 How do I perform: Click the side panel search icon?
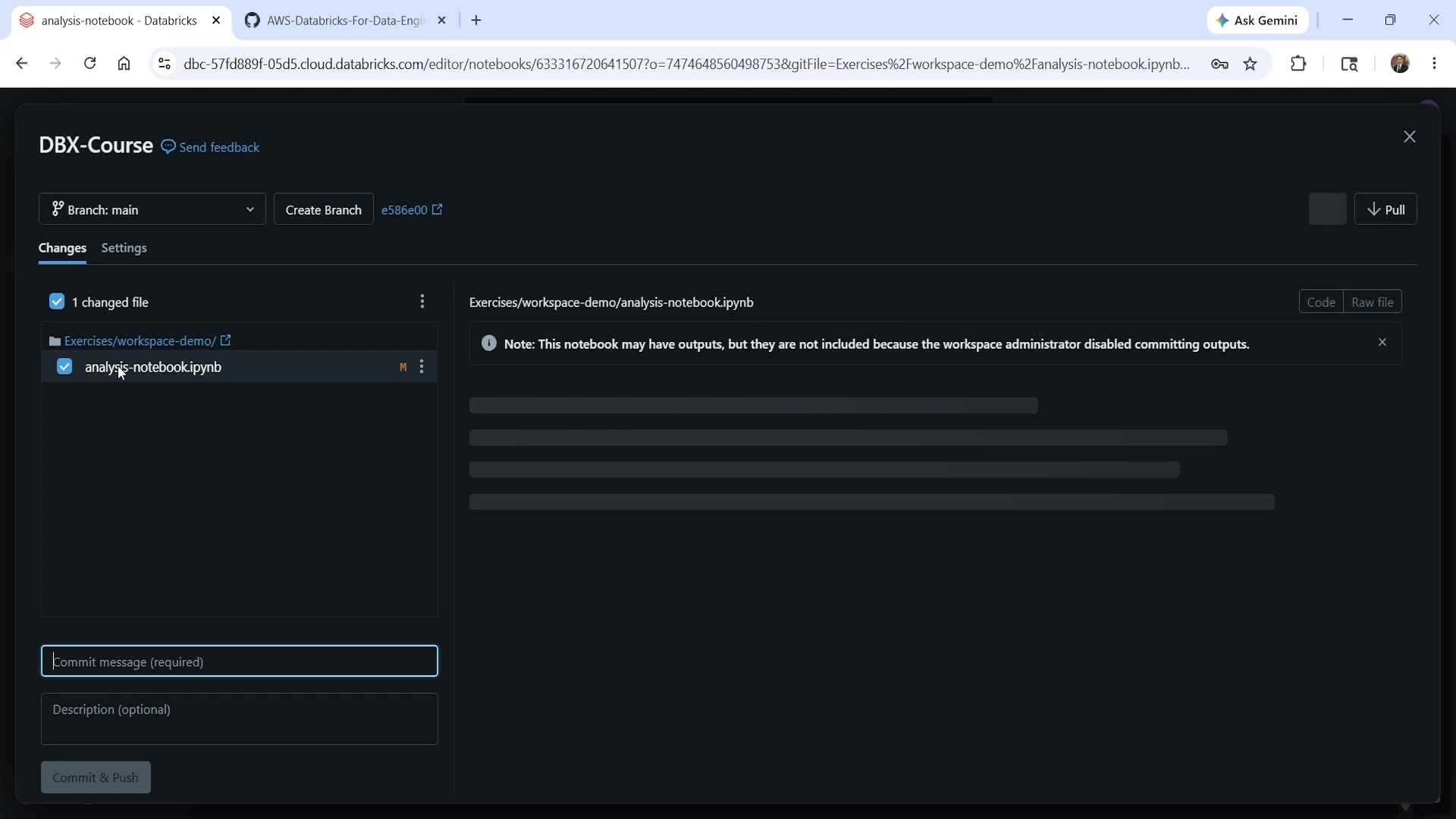[x=1349, y=64]
